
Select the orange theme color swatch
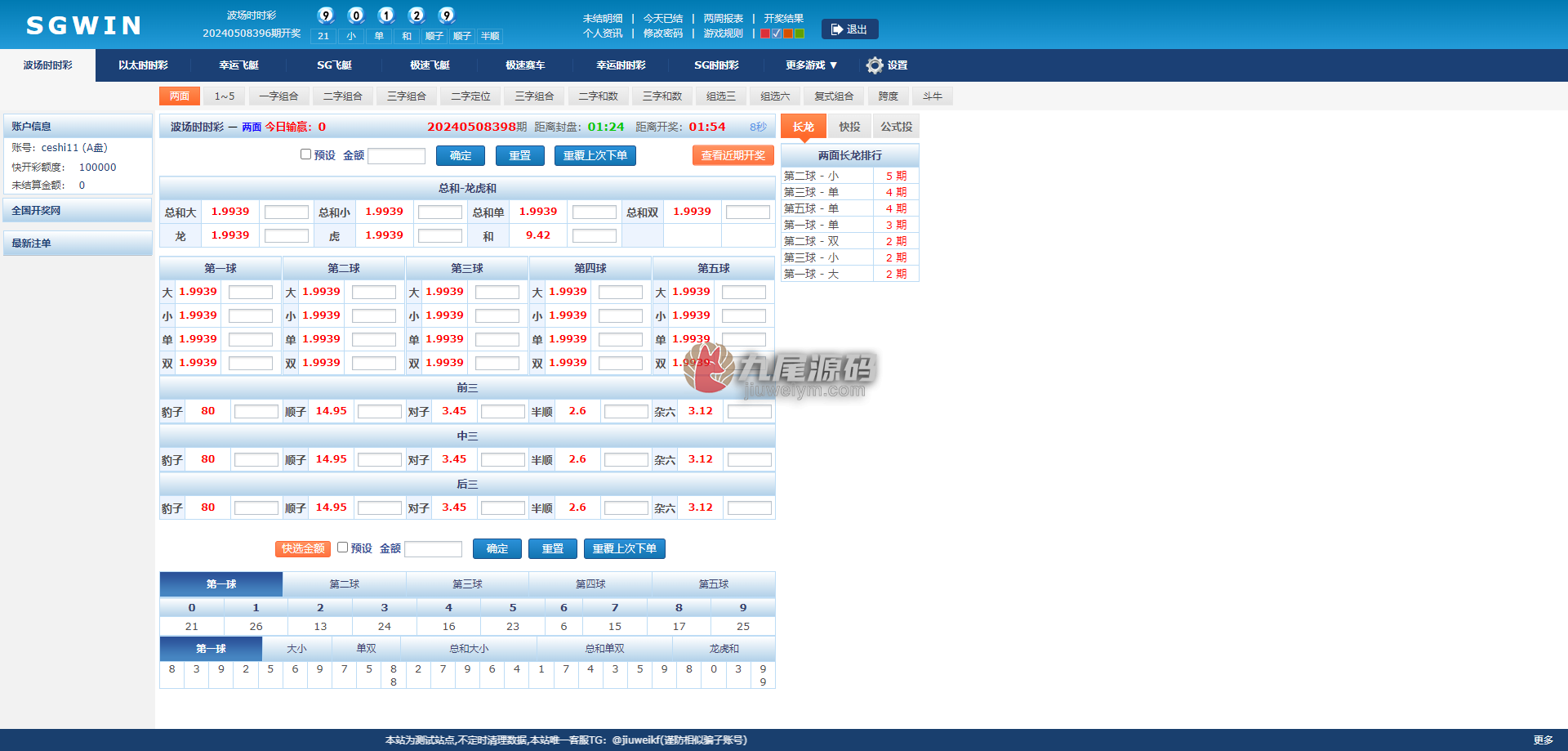[788, 34]
